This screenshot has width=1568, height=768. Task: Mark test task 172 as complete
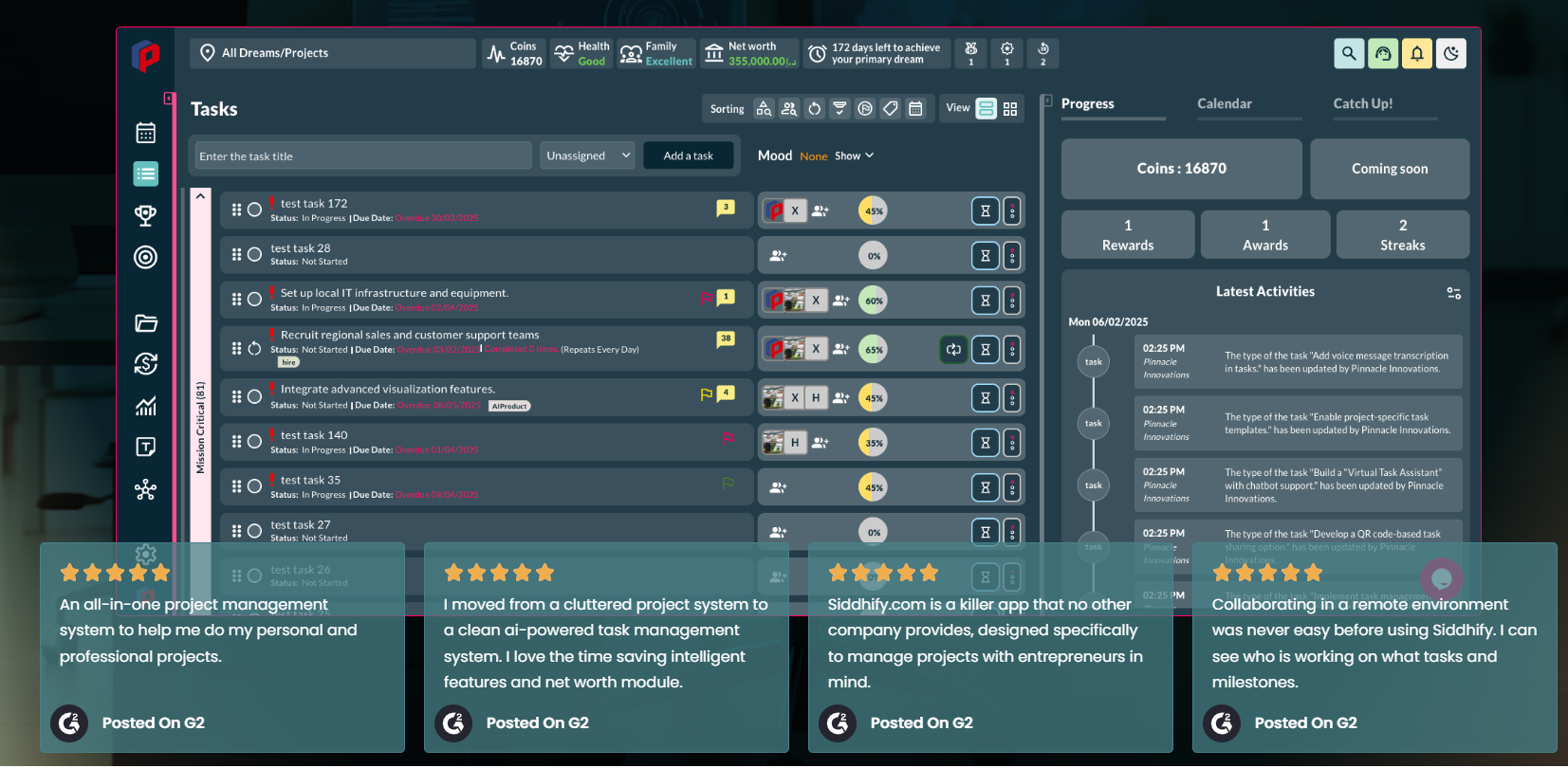(254, 210)
